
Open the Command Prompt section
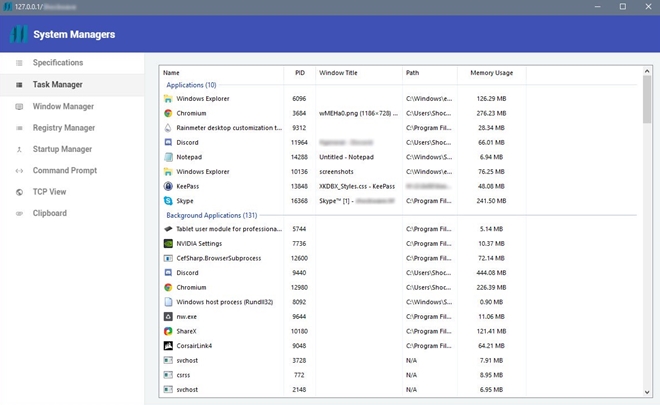click(x=72, y=171)
